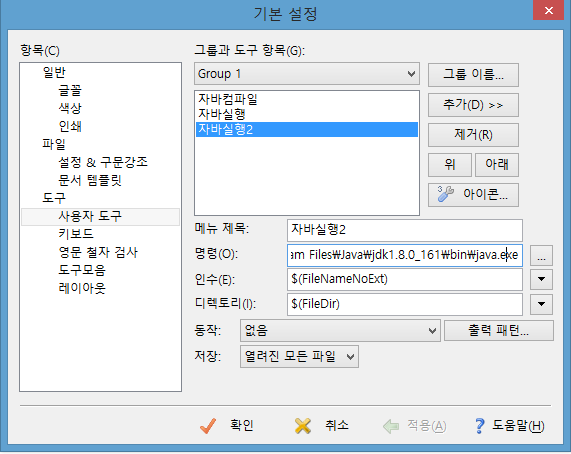Select 일반 in category tree

(x=54, y=72)
